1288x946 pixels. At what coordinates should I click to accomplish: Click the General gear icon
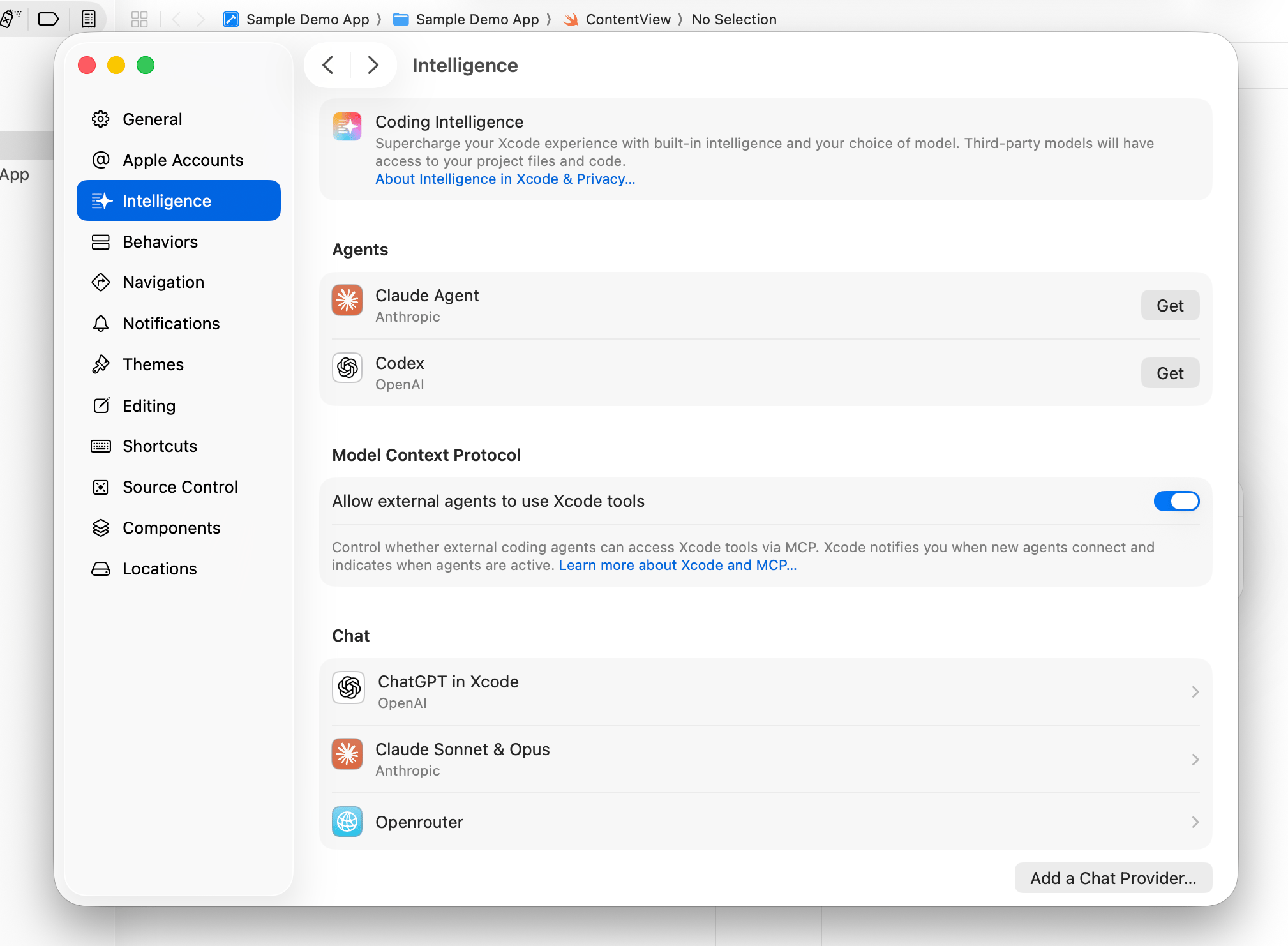click(x=101, y=119)
